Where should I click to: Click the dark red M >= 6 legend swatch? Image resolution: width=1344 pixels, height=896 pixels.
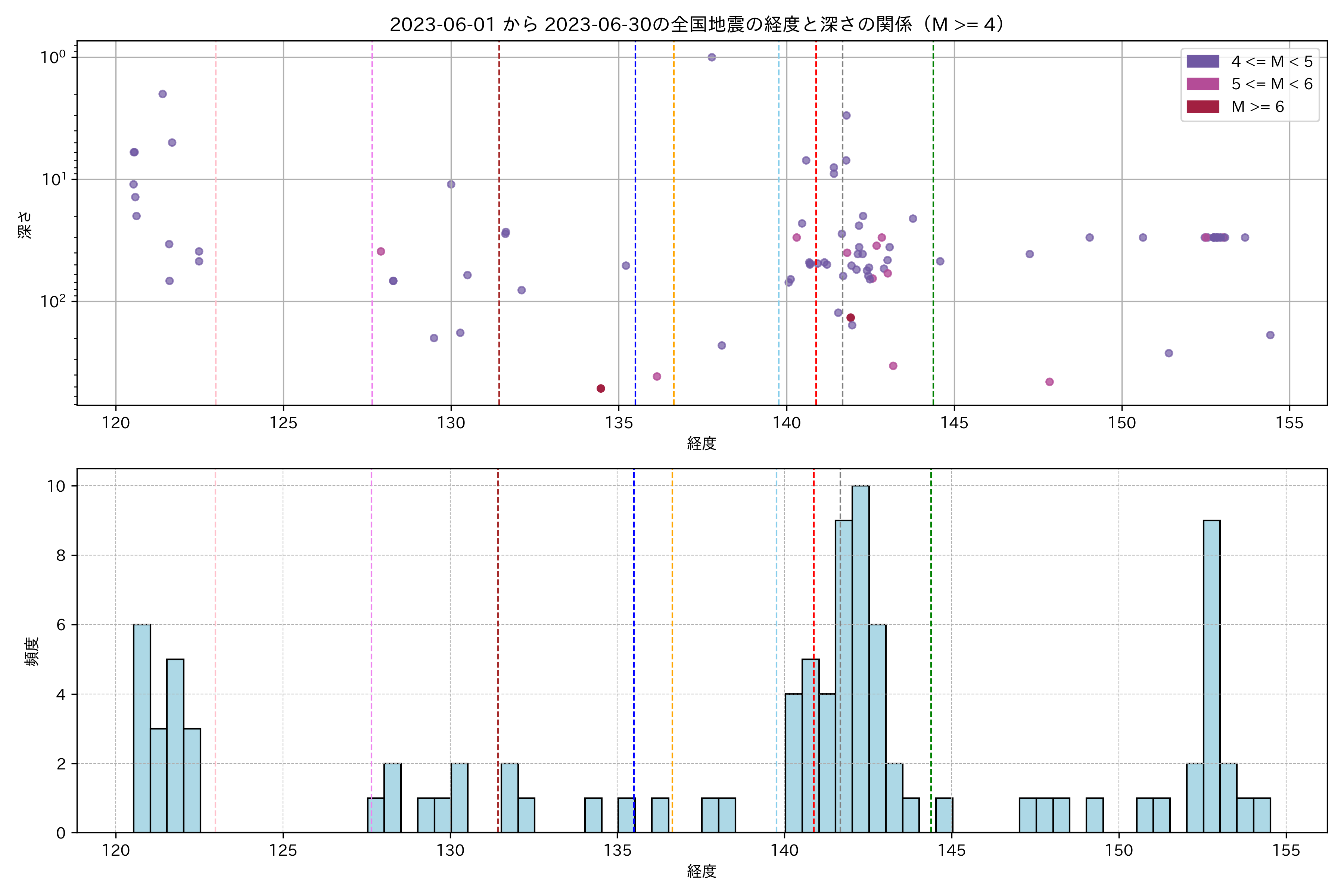pos(1202,107)
